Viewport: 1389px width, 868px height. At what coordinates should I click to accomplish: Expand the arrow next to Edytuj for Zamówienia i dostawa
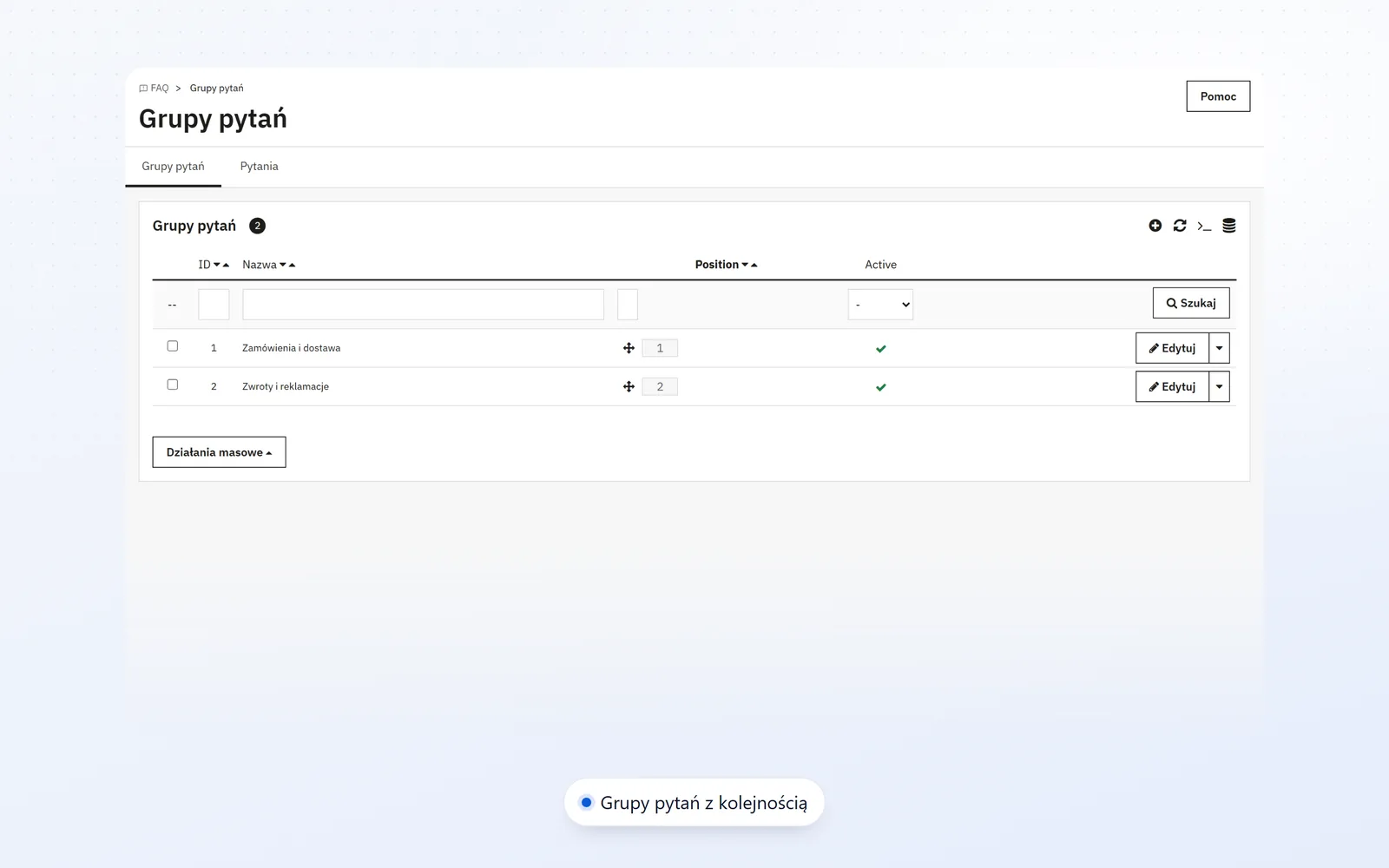(x=1219, y=348)
